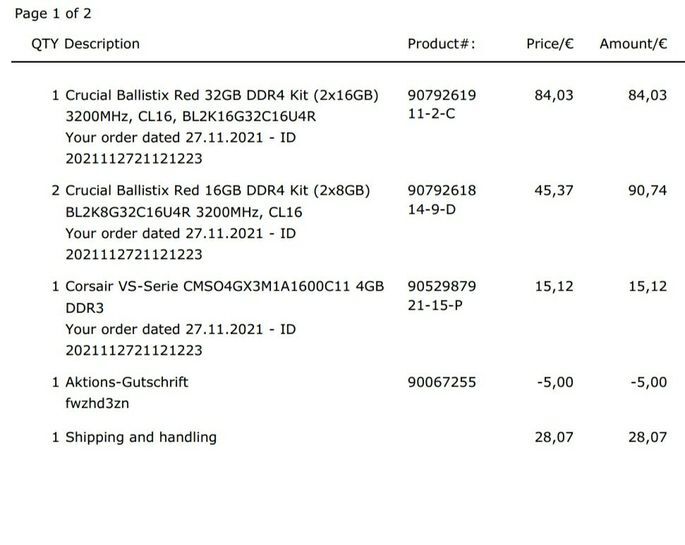Screen dimensions: 685x545
Task: Select product number 90529879
Action: pyautogui.click(x=442, y=286)
